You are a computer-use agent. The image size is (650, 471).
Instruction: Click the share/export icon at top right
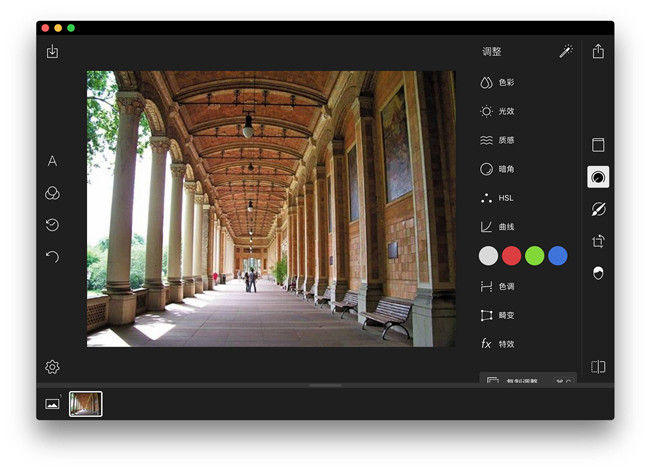[598, 51]
